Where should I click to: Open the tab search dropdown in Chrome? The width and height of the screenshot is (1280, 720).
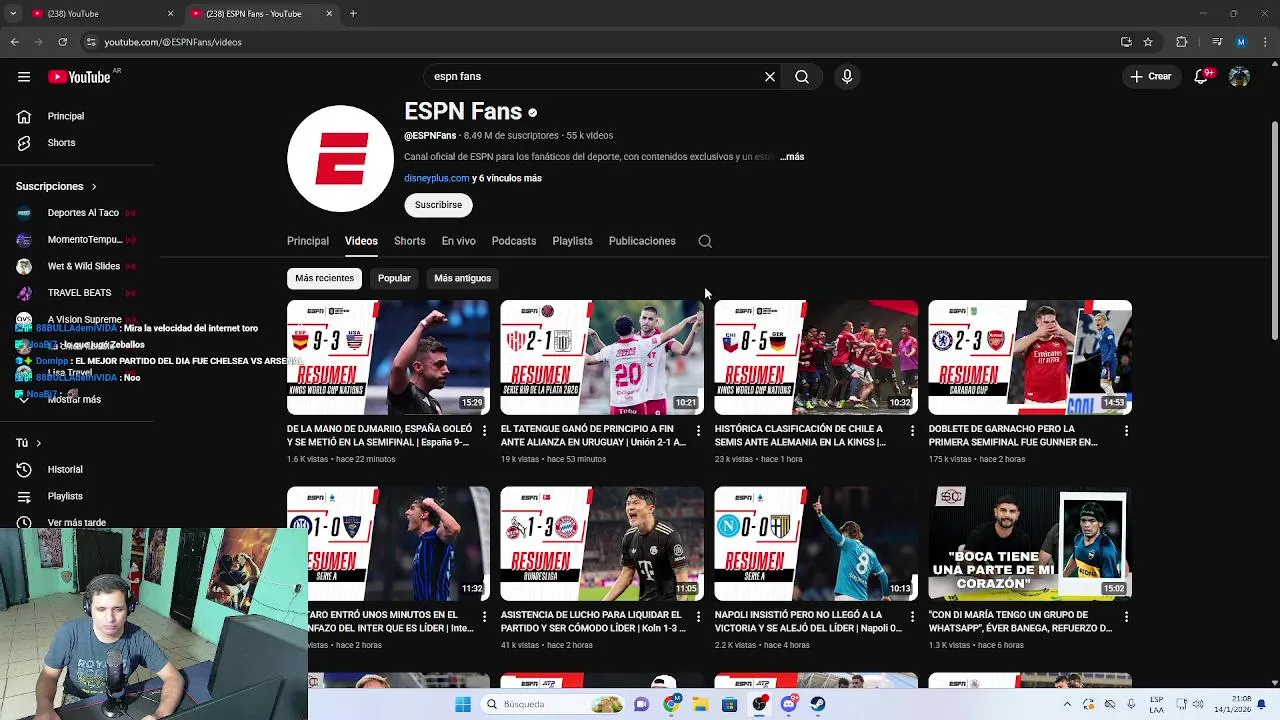point(13,13)
